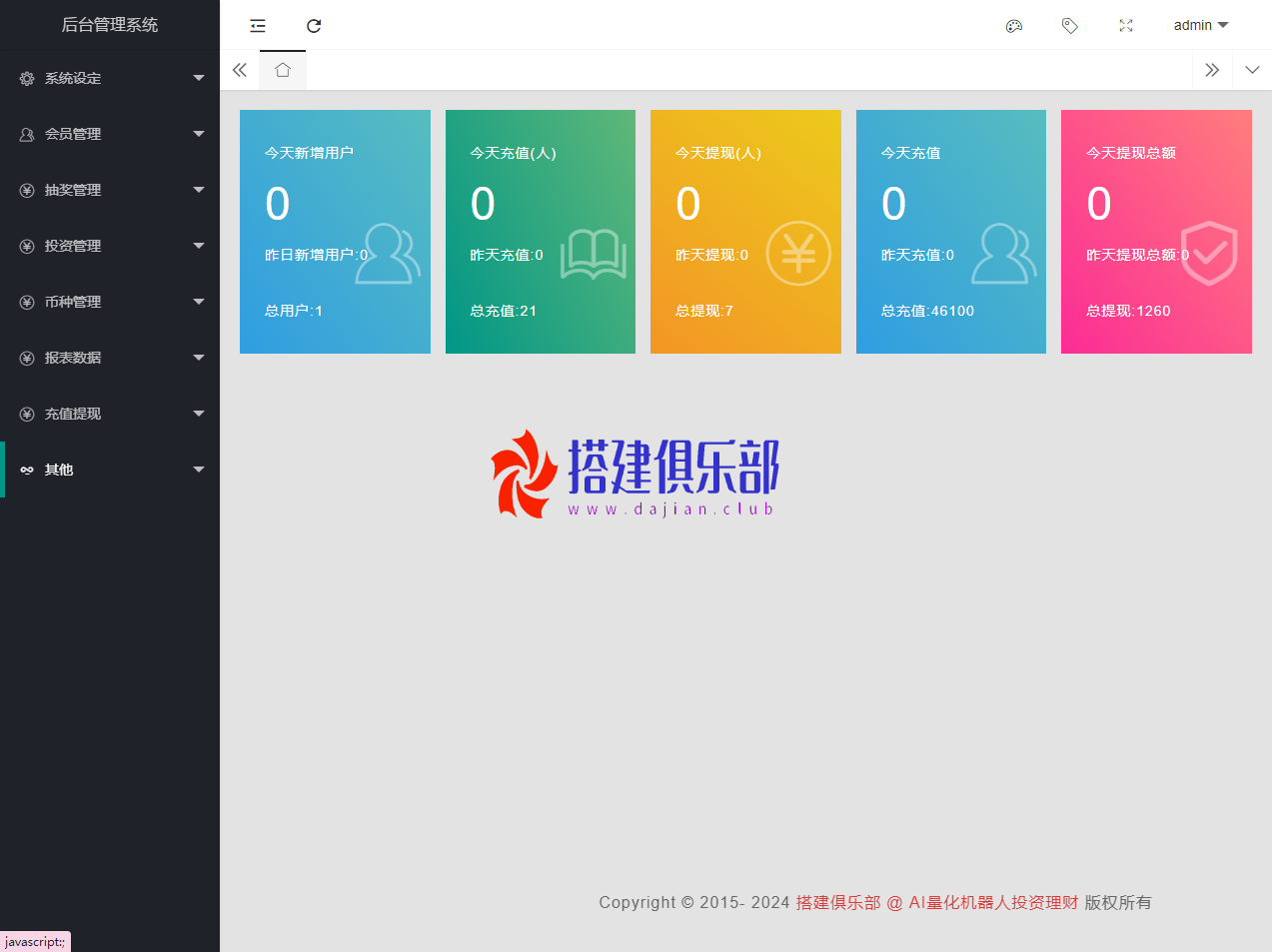Click the book icon on 今天充值(人) card
The width and height of the screenshot is (1272, 952).
tap(594, 254)
